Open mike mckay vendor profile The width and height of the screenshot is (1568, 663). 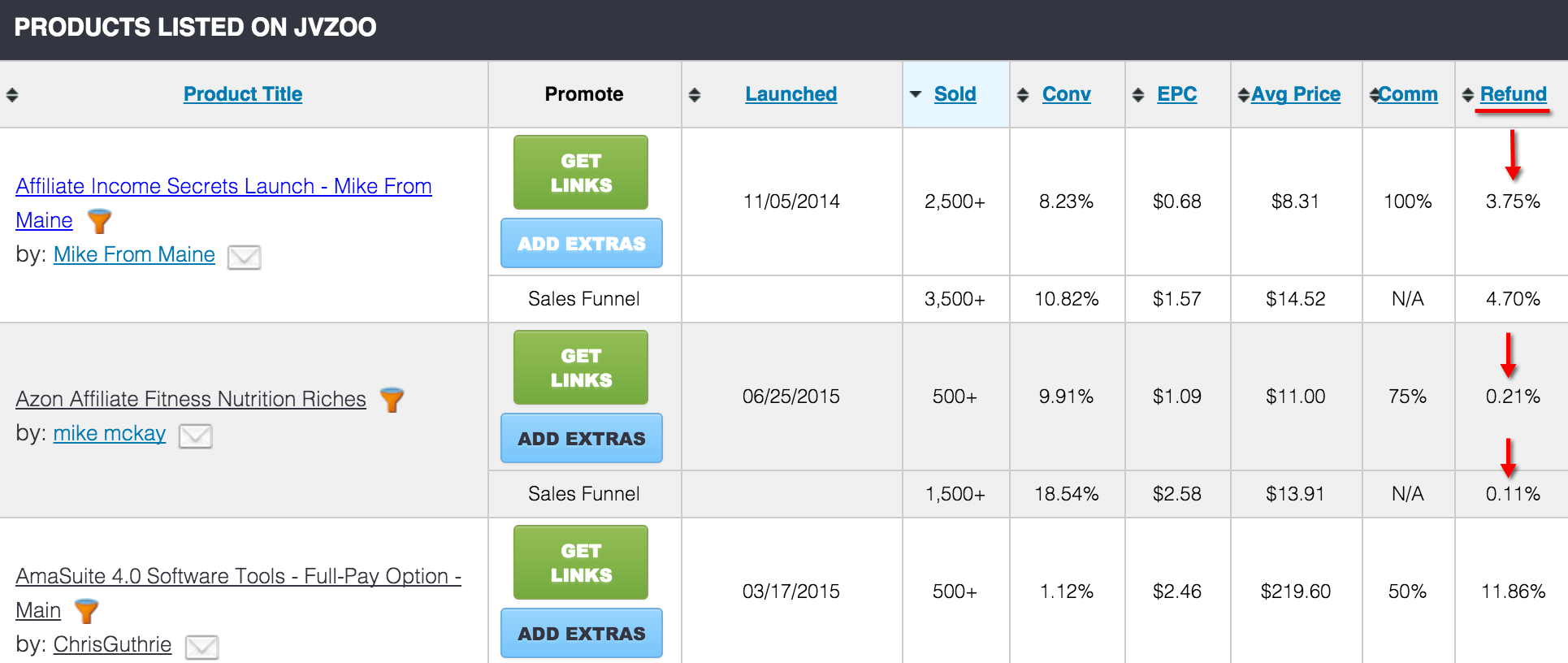110,433
